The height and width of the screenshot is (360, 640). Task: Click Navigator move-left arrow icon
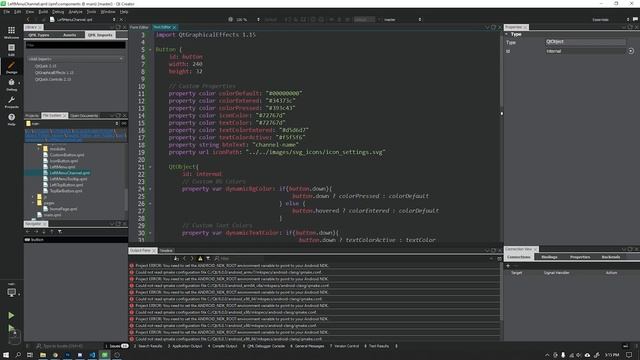point(28,231)
